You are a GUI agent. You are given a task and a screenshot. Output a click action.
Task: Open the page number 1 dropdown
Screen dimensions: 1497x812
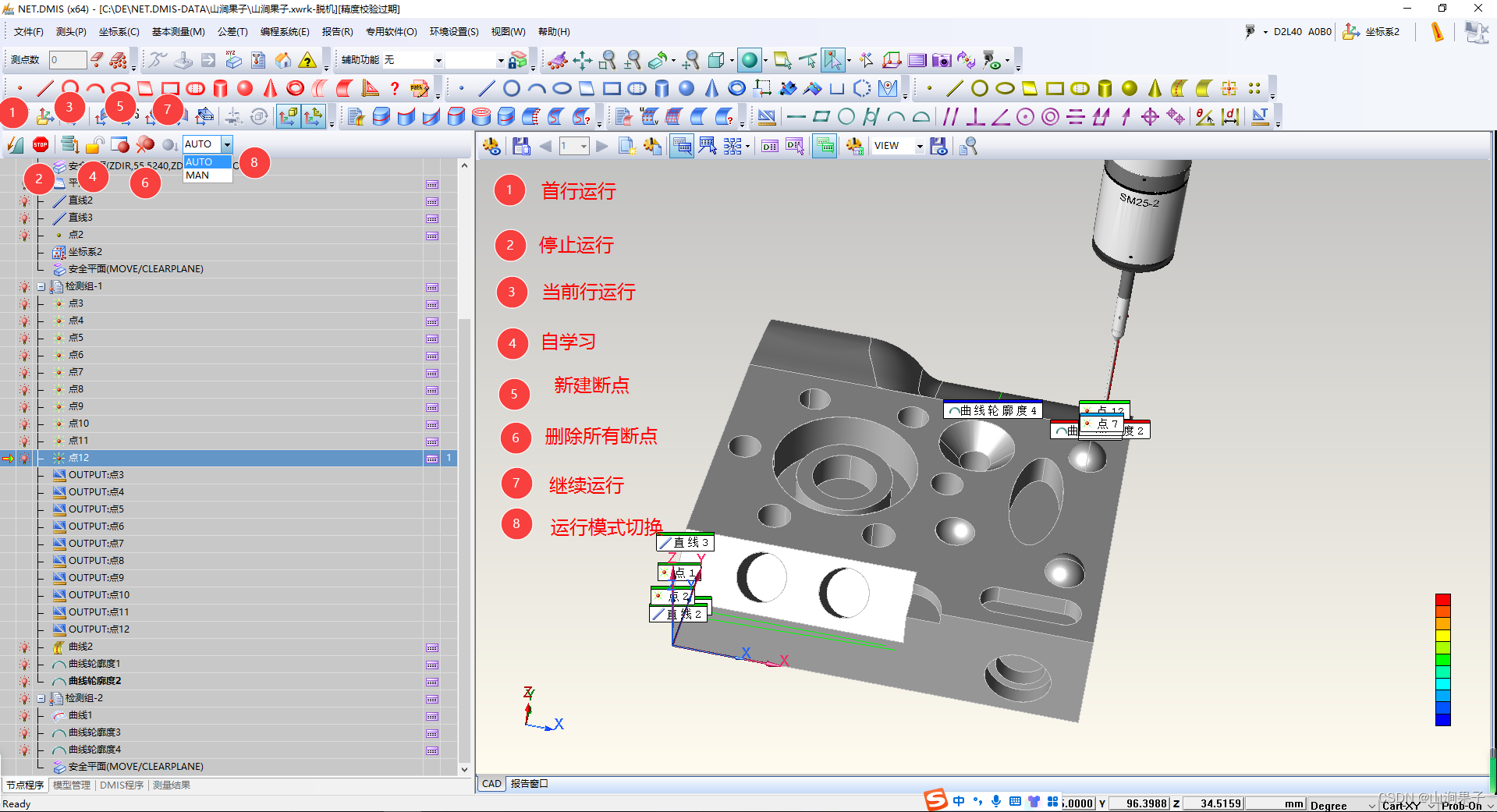[x=583, y=146]
